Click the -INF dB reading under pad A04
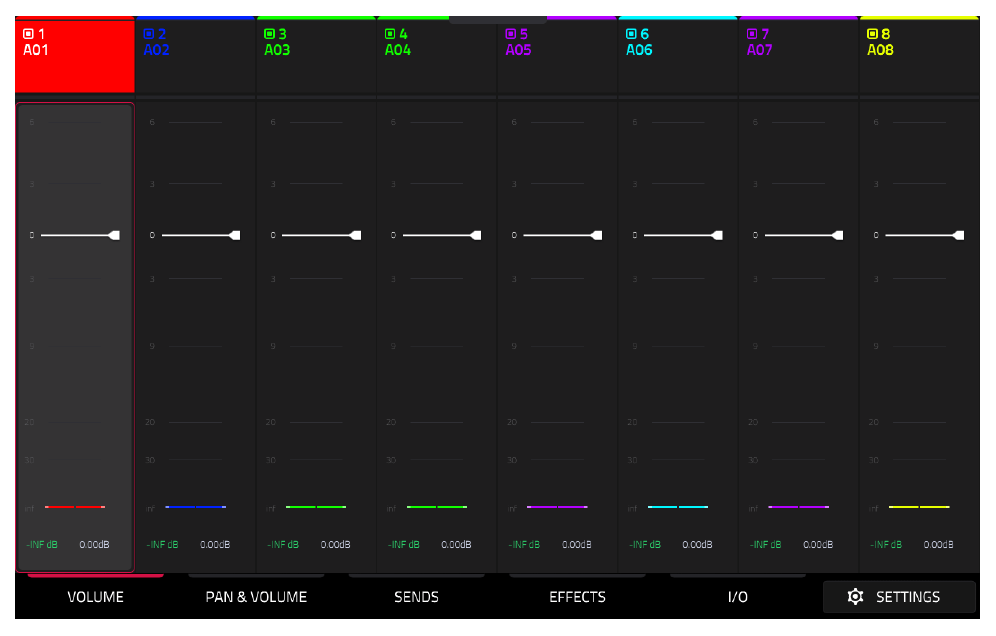996x636 pixels. coord(404,545)
